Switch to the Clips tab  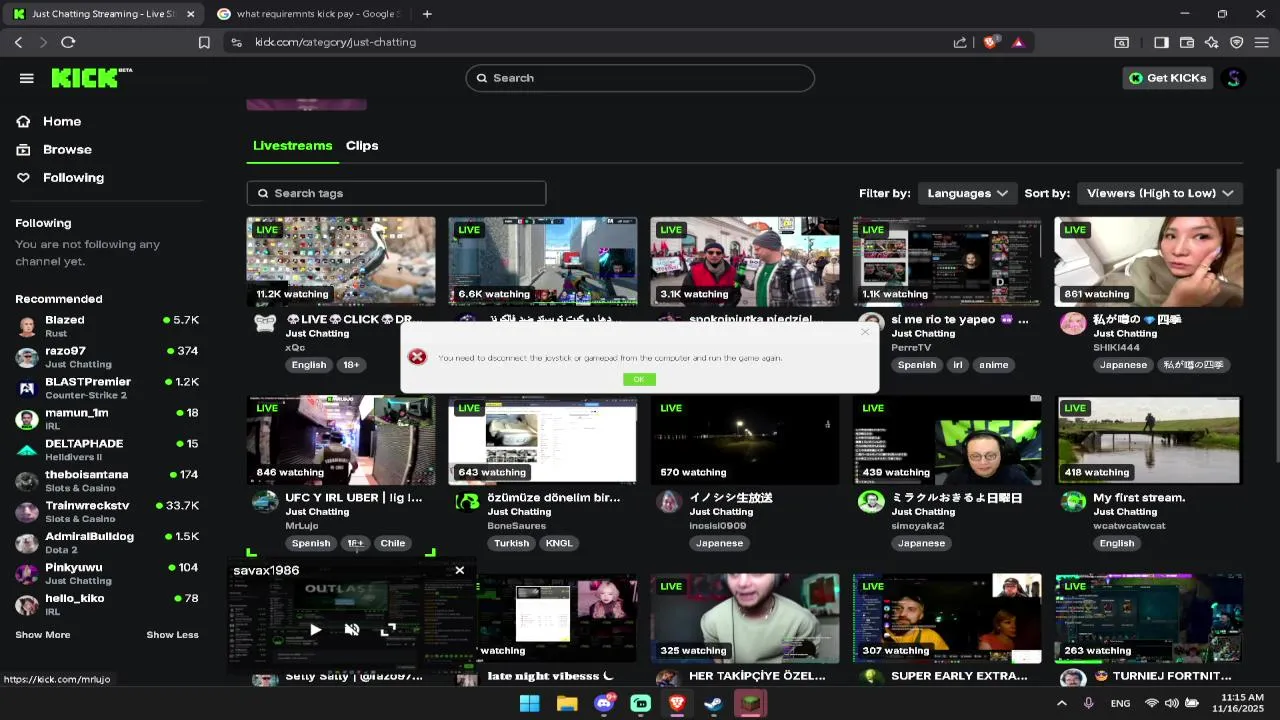362,145
